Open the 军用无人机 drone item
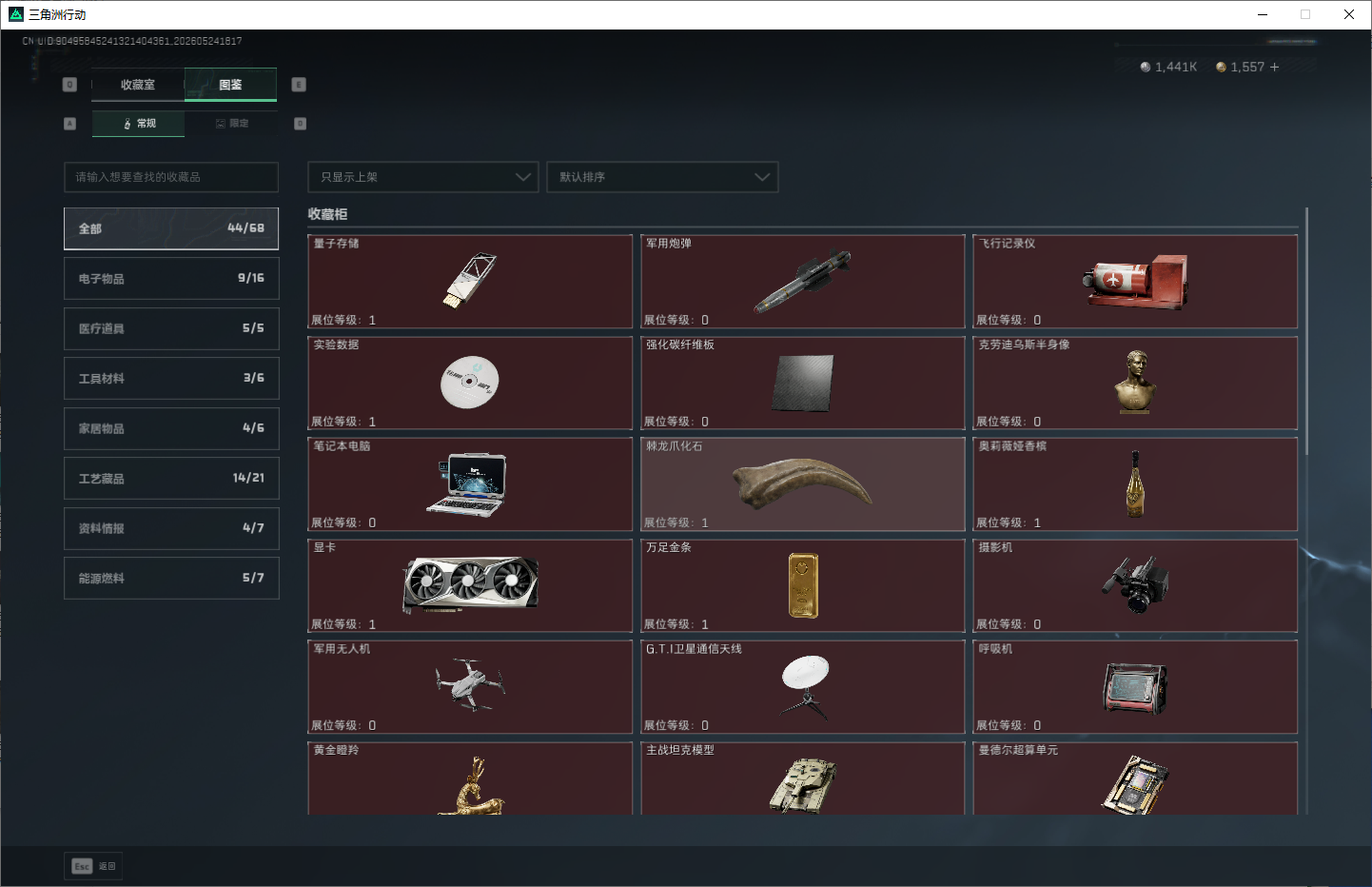 (x=470, y=687)
